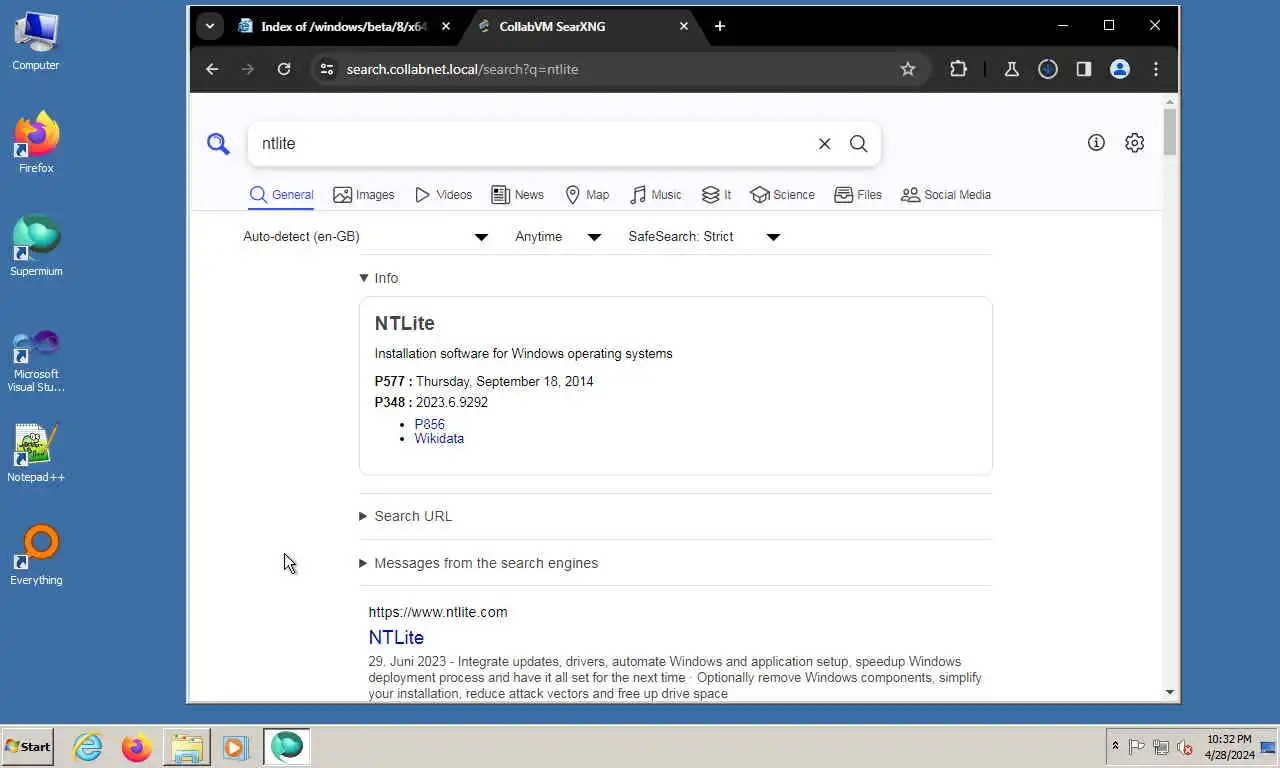1280x768 pixels.
Task: Launch Everything search desktop icon
Action: (36, 555)
